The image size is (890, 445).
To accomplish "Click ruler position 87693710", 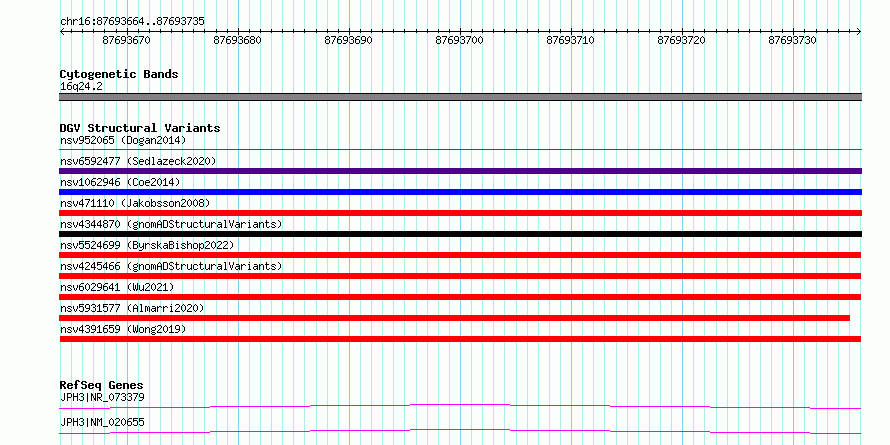I will click(570, 40).
